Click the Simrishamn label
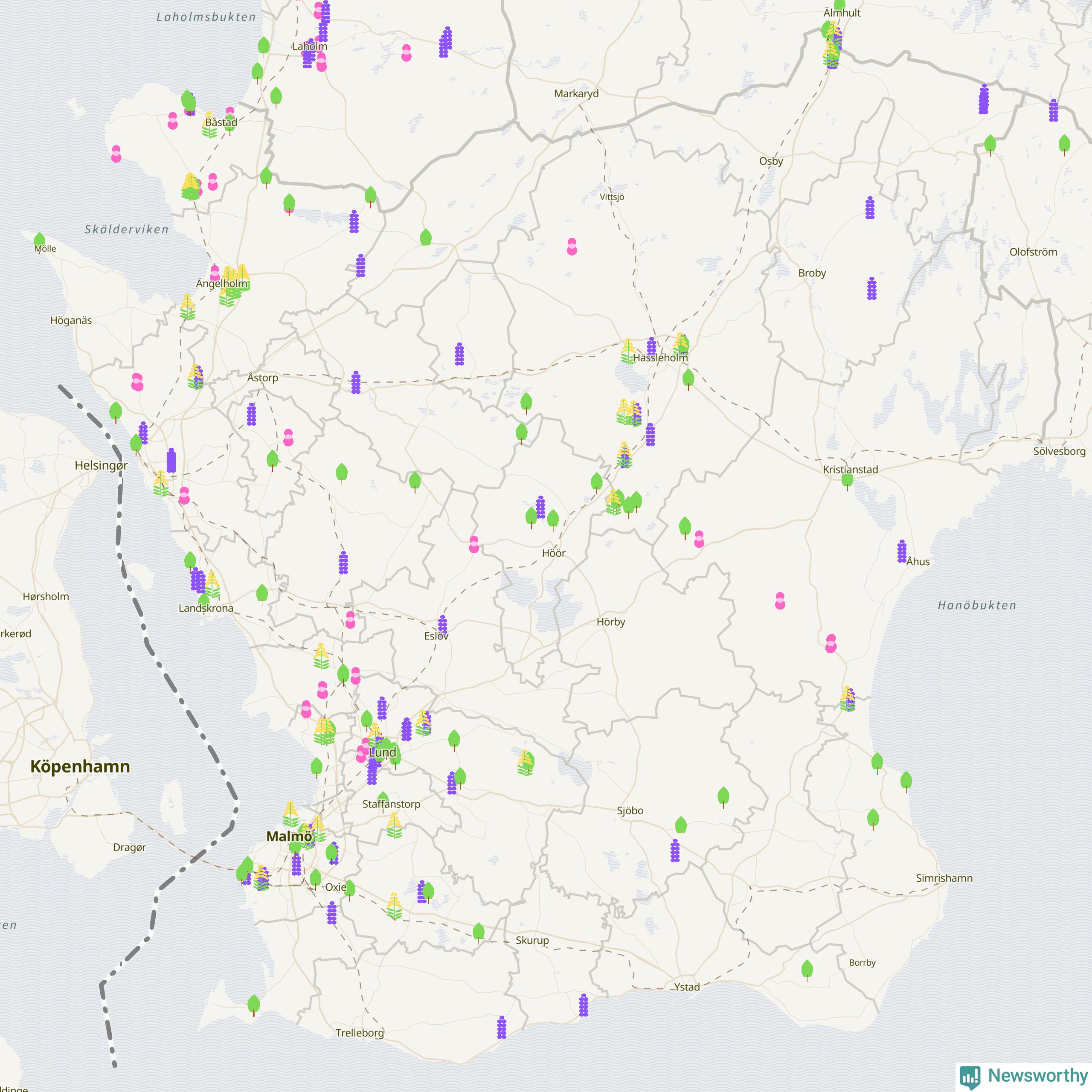This screenshot has width=1092, height=1092. tap(944, 878)
